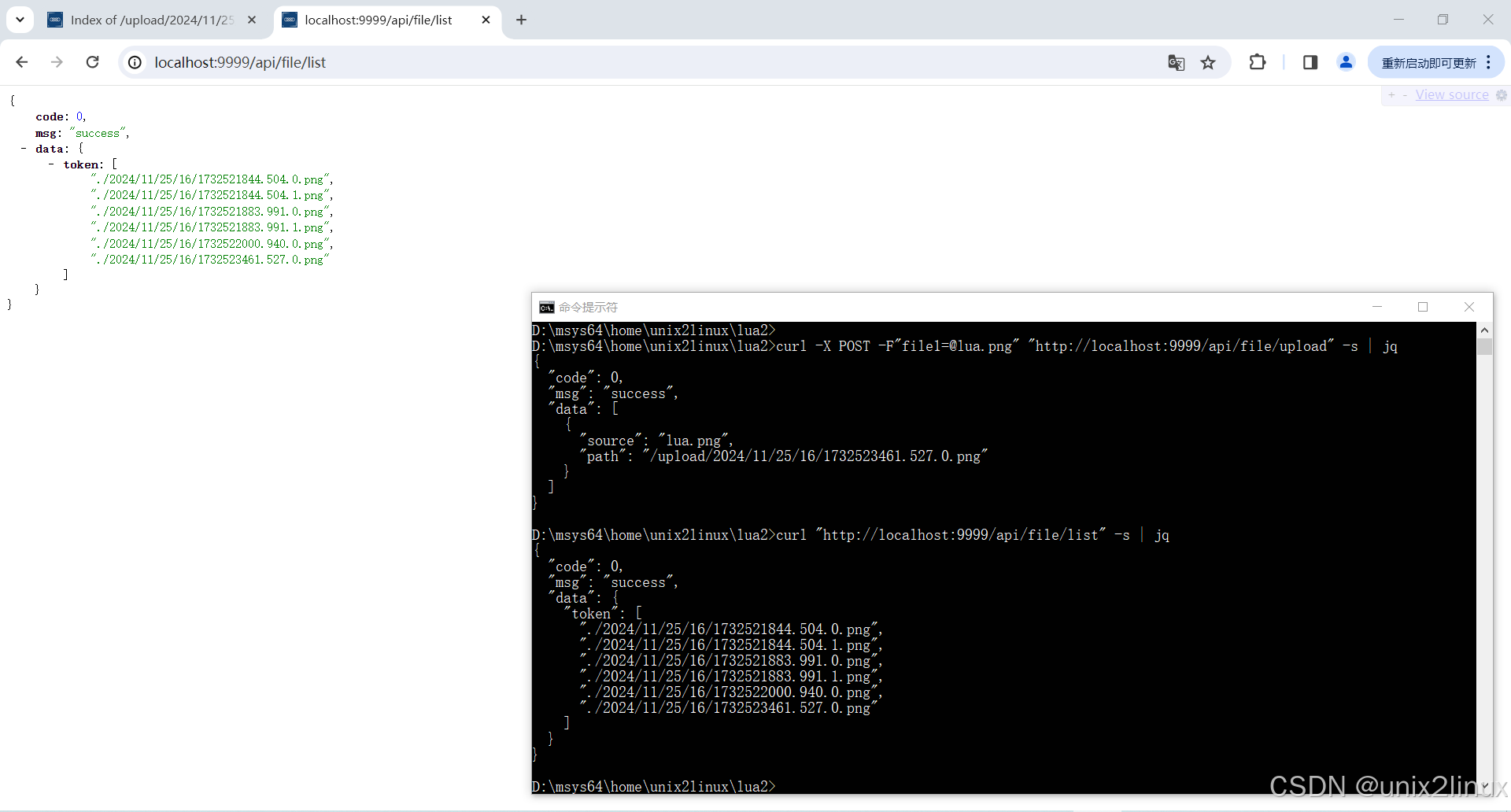The image size is (1511, 812).
Task: Click terminal entry 1732522000.940.0.png
Action: (731, 692)
